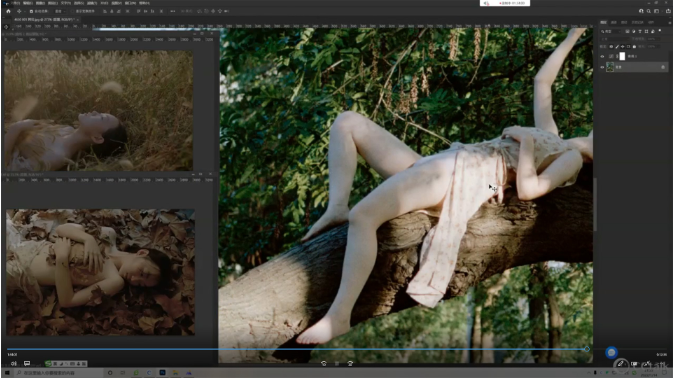The width and height of the screenshot is (673, 379).
Task: Toggle the layer filtering on/off switch
Action: (x=660, y=31)
